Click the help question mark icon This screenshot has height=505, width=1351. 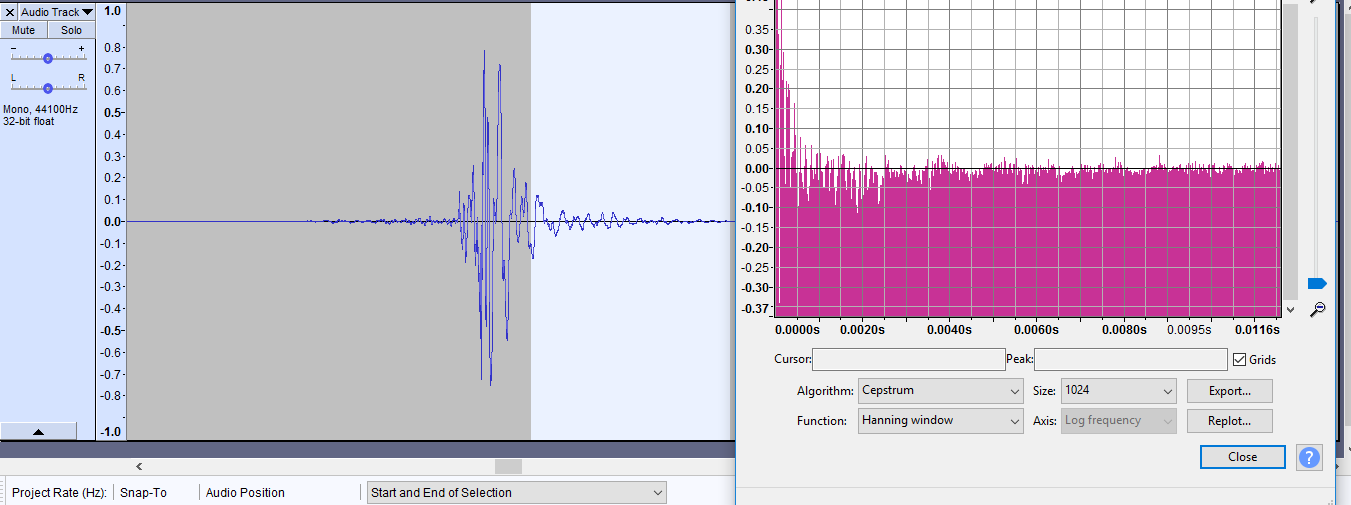coord(1309,457)
